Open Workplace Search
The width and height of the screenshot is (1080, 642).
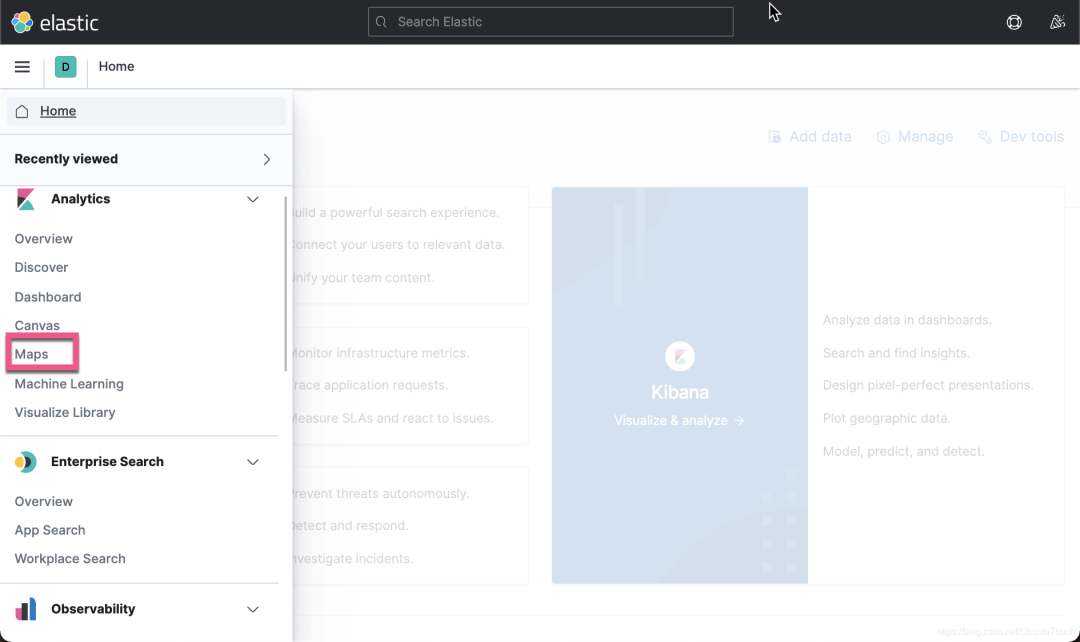tap(70, 559)
